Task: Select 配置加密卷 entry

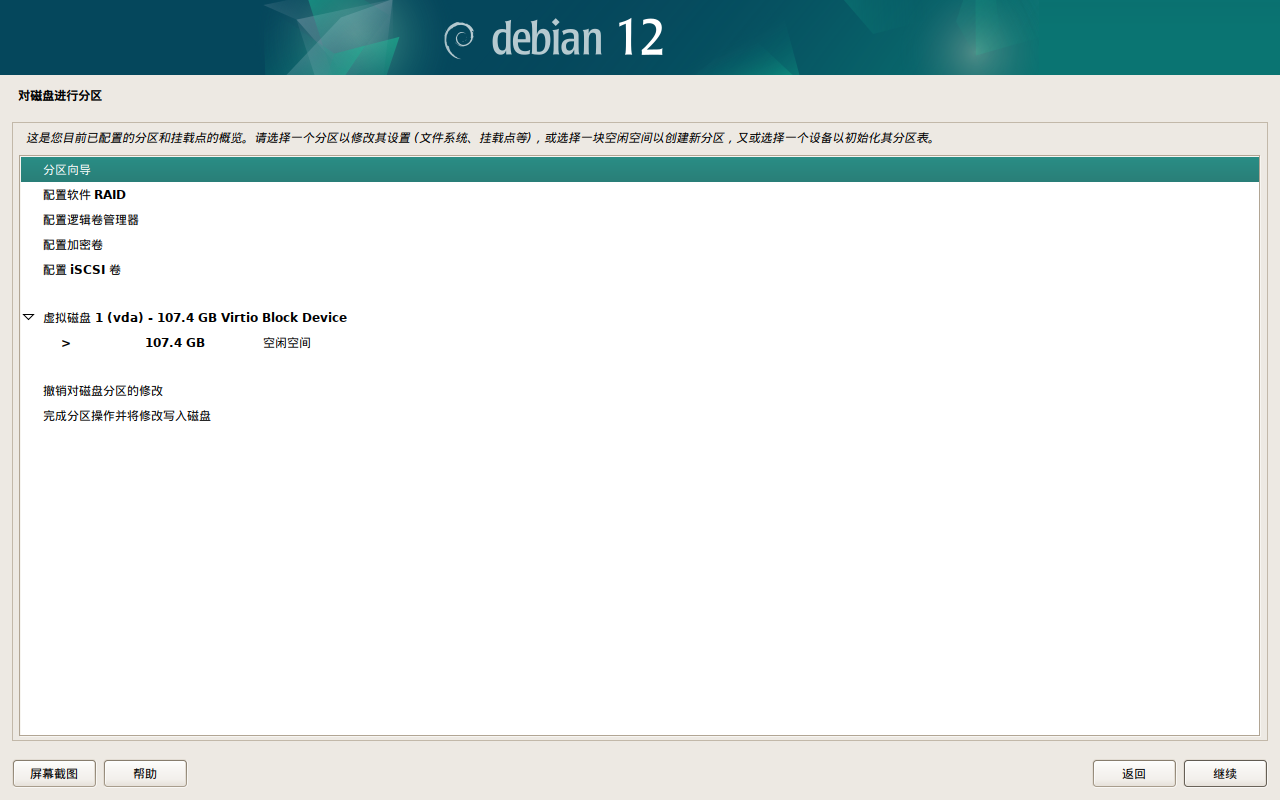Action: point(639,245)
